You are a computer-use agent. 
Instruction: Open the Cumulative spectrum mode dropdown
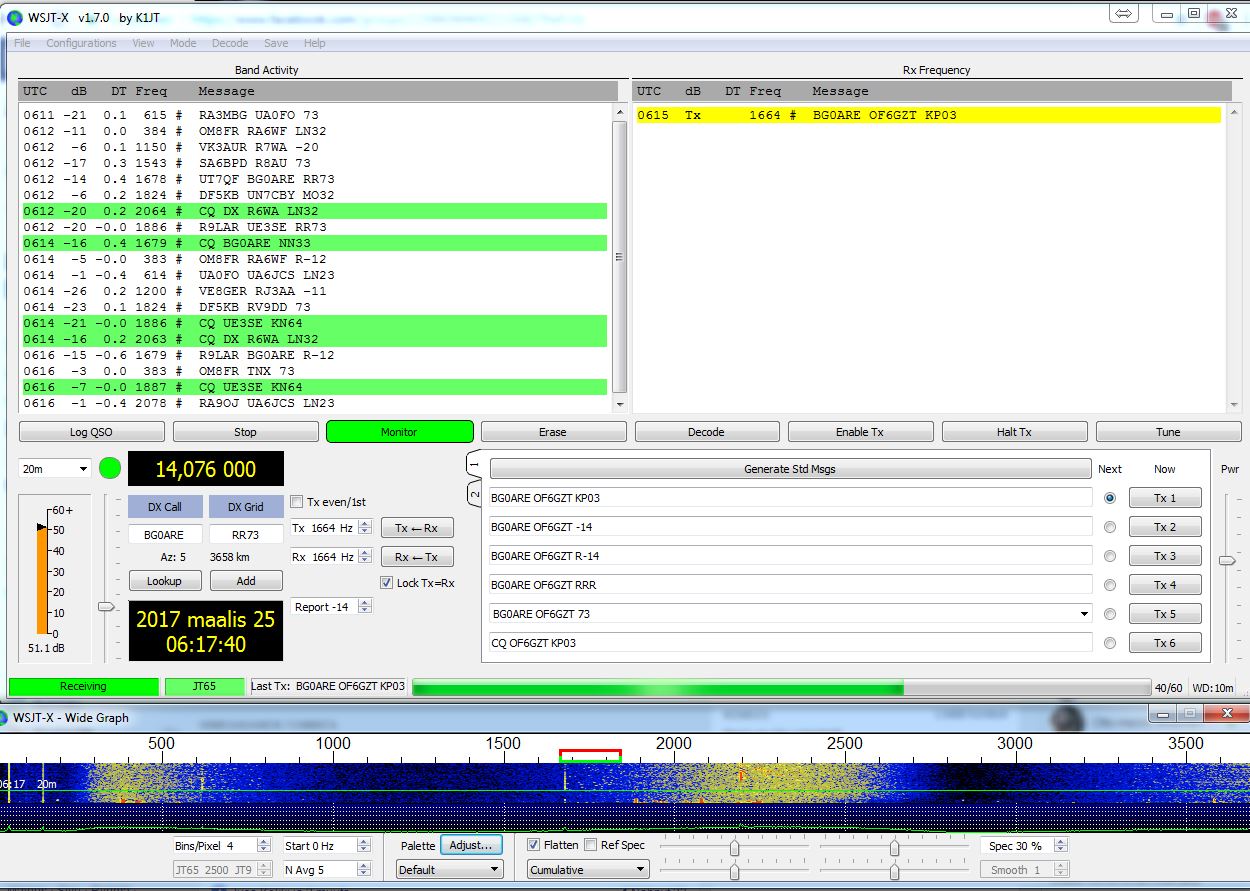[x=588, y=870]
